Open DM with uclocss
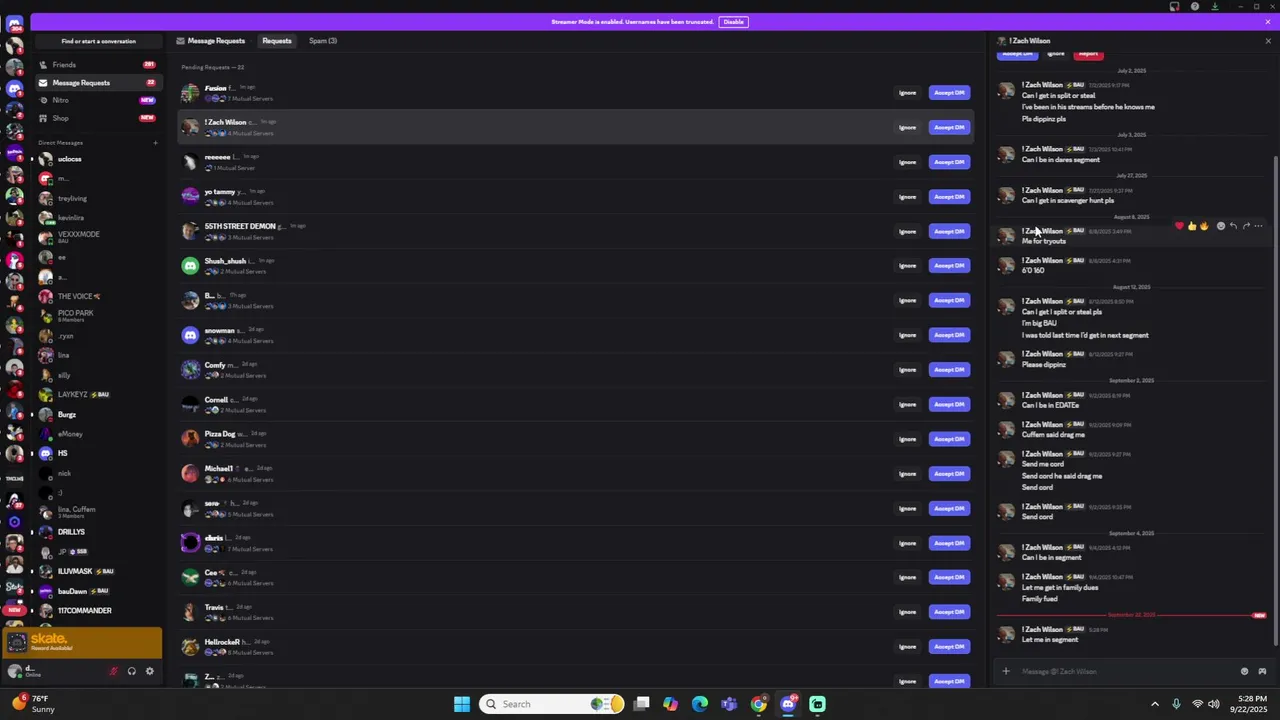 click(x=96, y=159)
